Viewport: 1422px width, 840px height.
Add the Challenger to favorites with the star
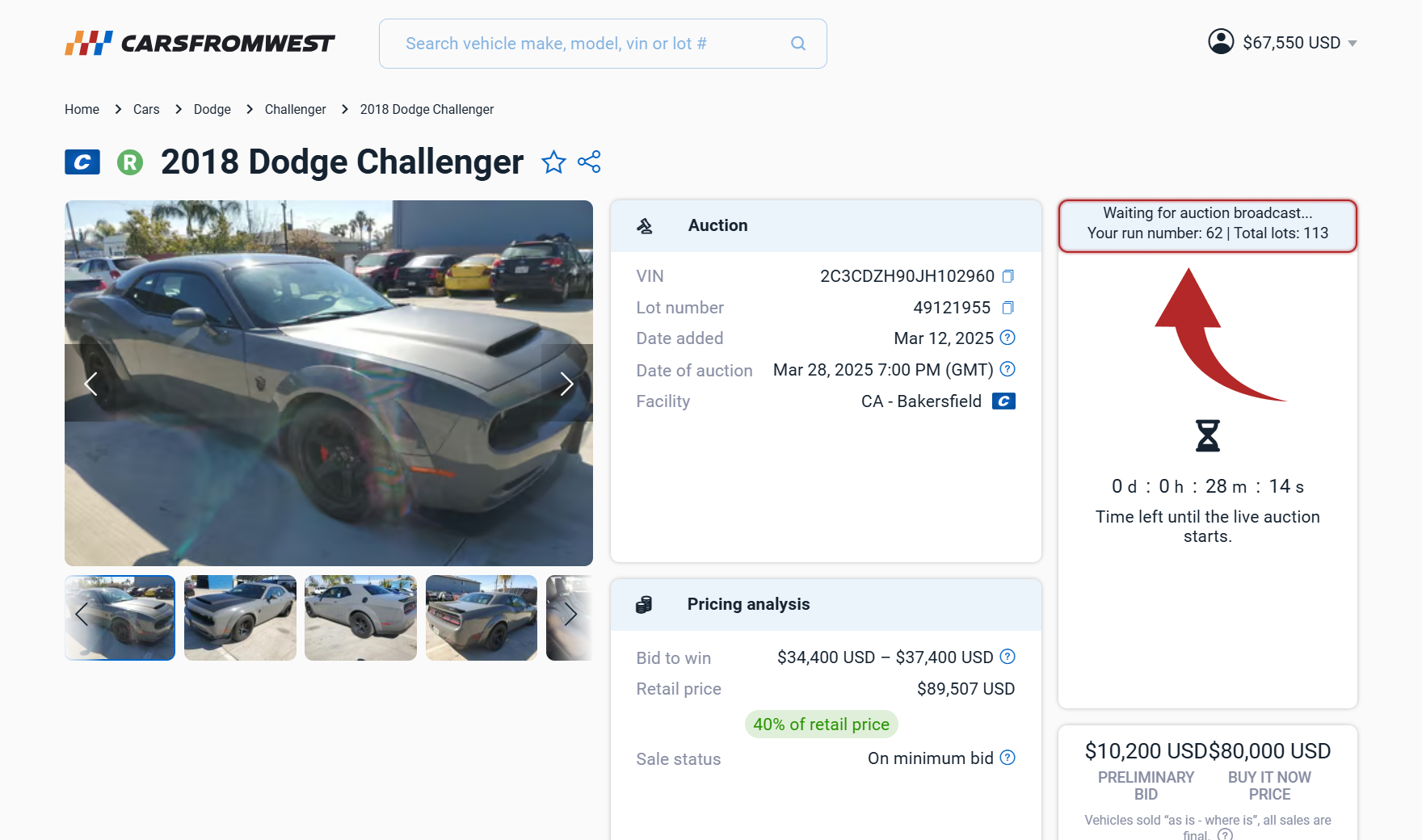[x=553, y=162]
